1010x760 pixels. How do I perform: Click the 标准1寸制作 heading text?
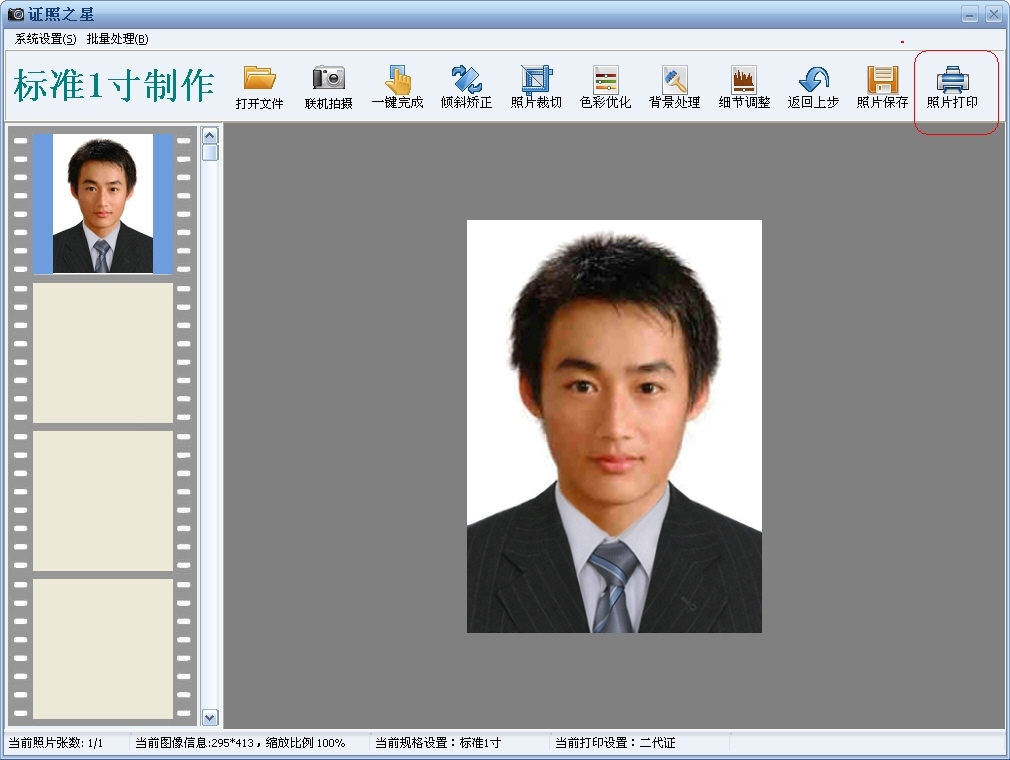pos(113,85)
